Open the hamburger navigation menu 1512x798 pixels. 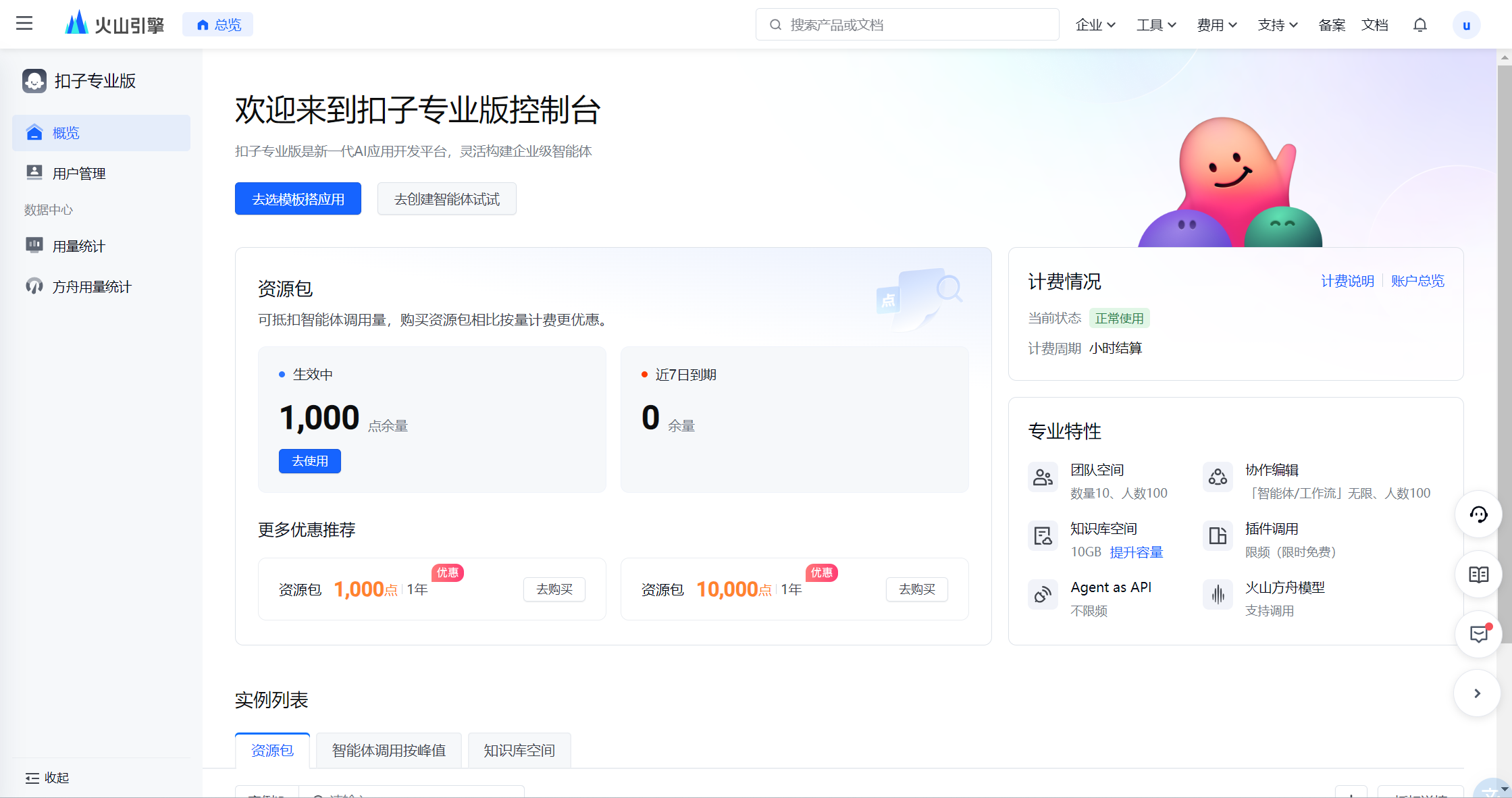[24, 24]
